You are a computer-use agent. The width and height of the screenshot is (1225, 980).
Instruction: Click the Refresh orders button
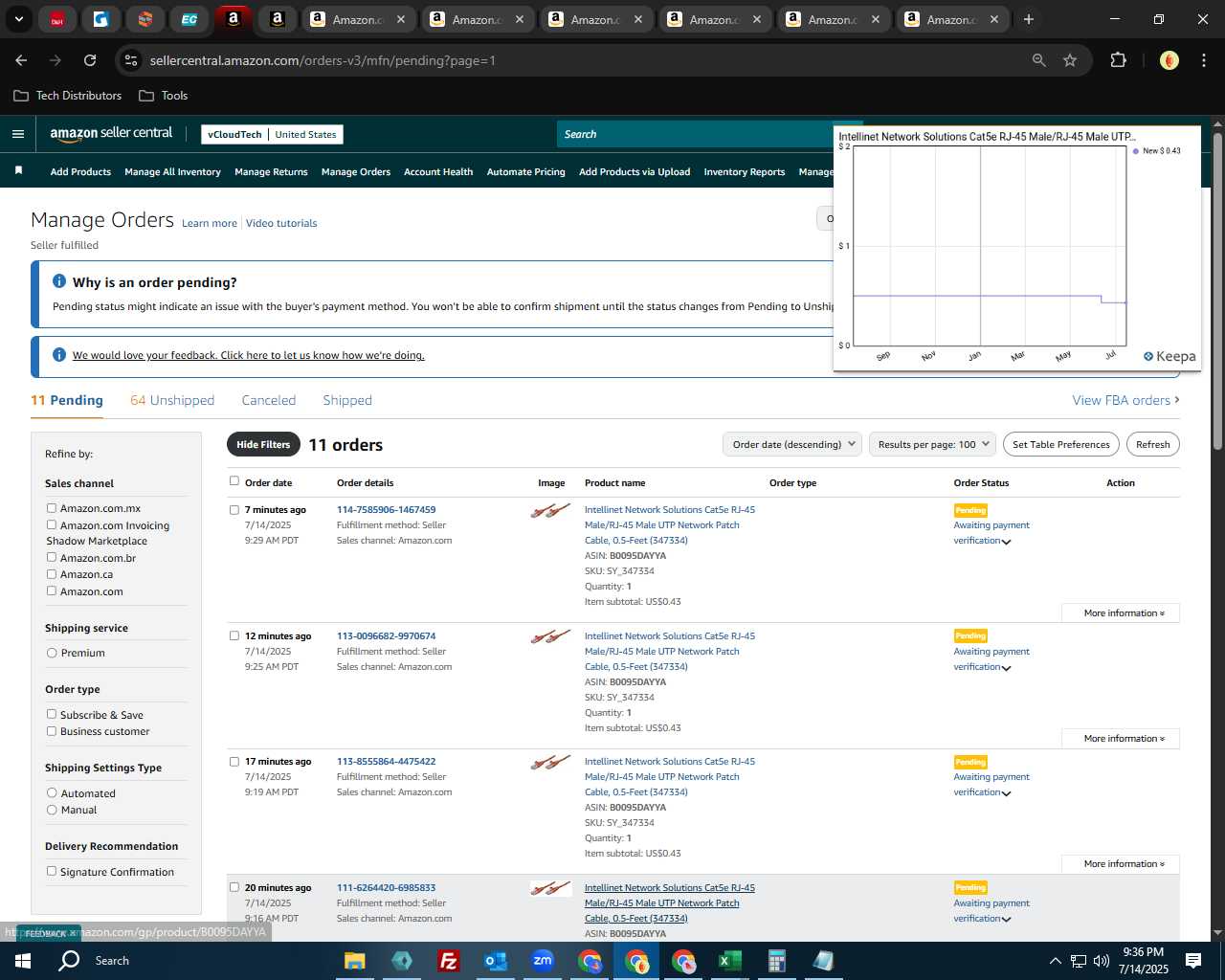click(x=1152, y=444)
